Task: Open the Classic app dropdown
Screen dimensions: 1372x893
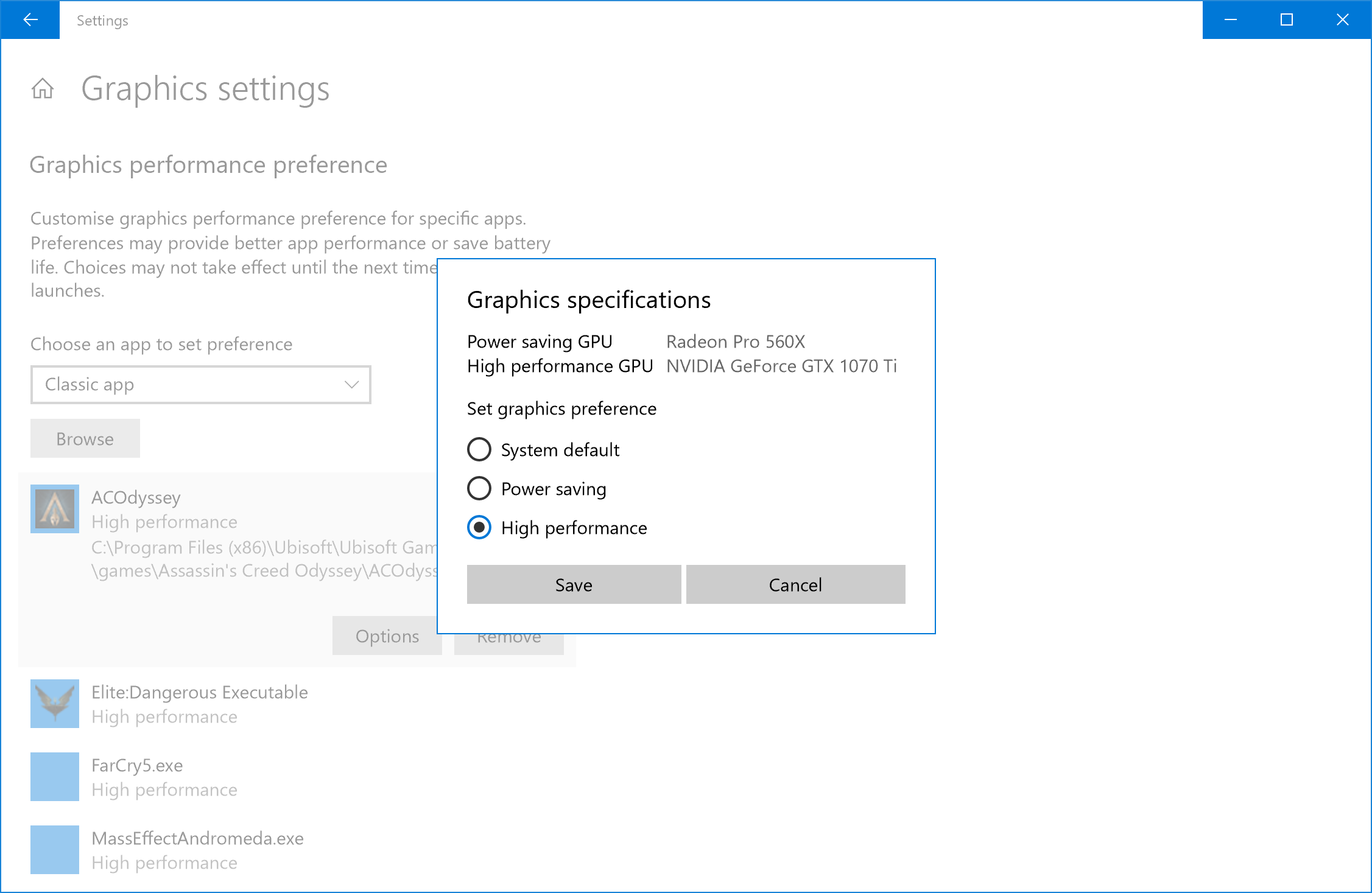Action: [x=200, y=385]
